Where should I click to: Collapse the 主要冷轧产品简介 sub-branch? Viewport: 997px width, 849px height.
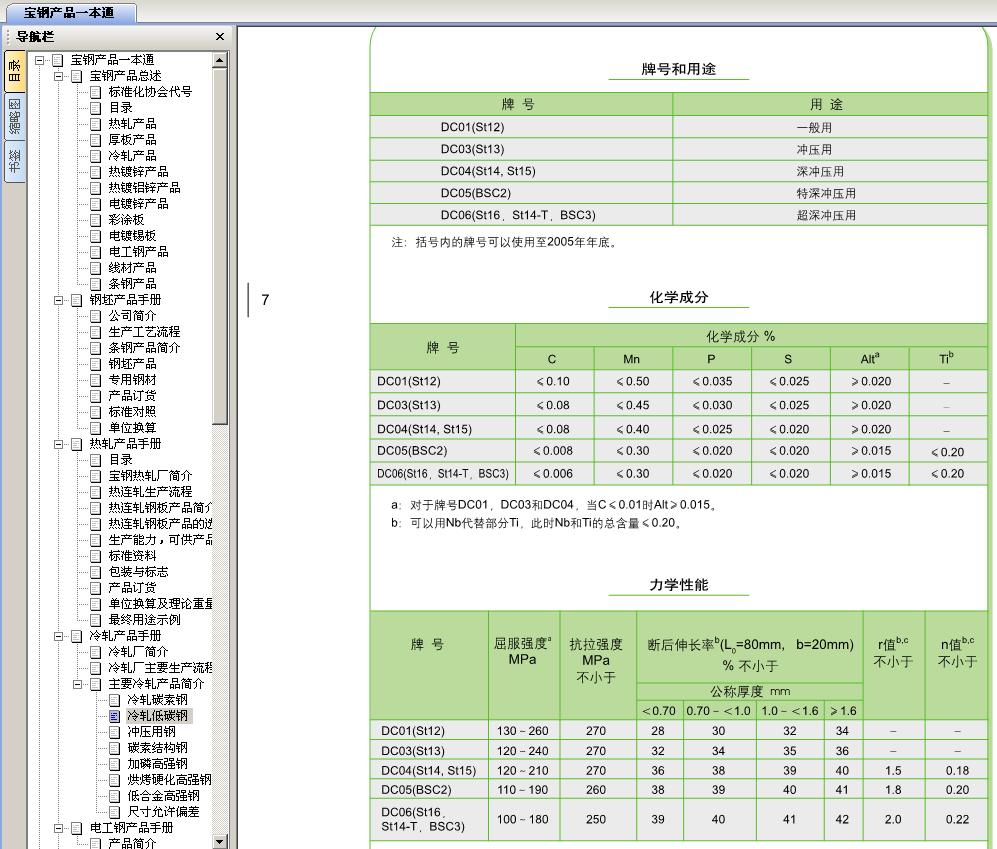pos(78,684)
